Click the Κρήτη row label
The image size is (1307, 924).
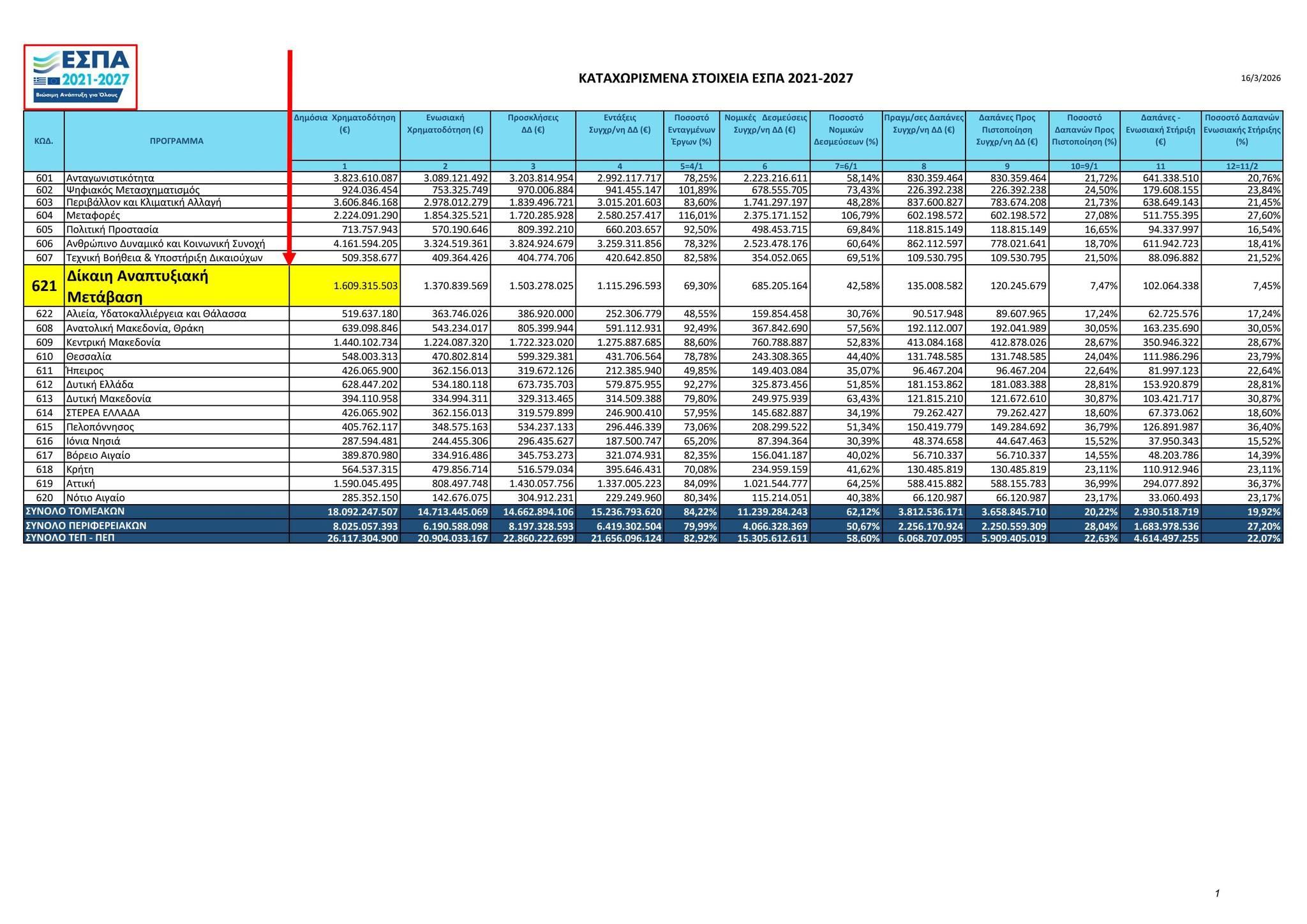coord(80,470)
